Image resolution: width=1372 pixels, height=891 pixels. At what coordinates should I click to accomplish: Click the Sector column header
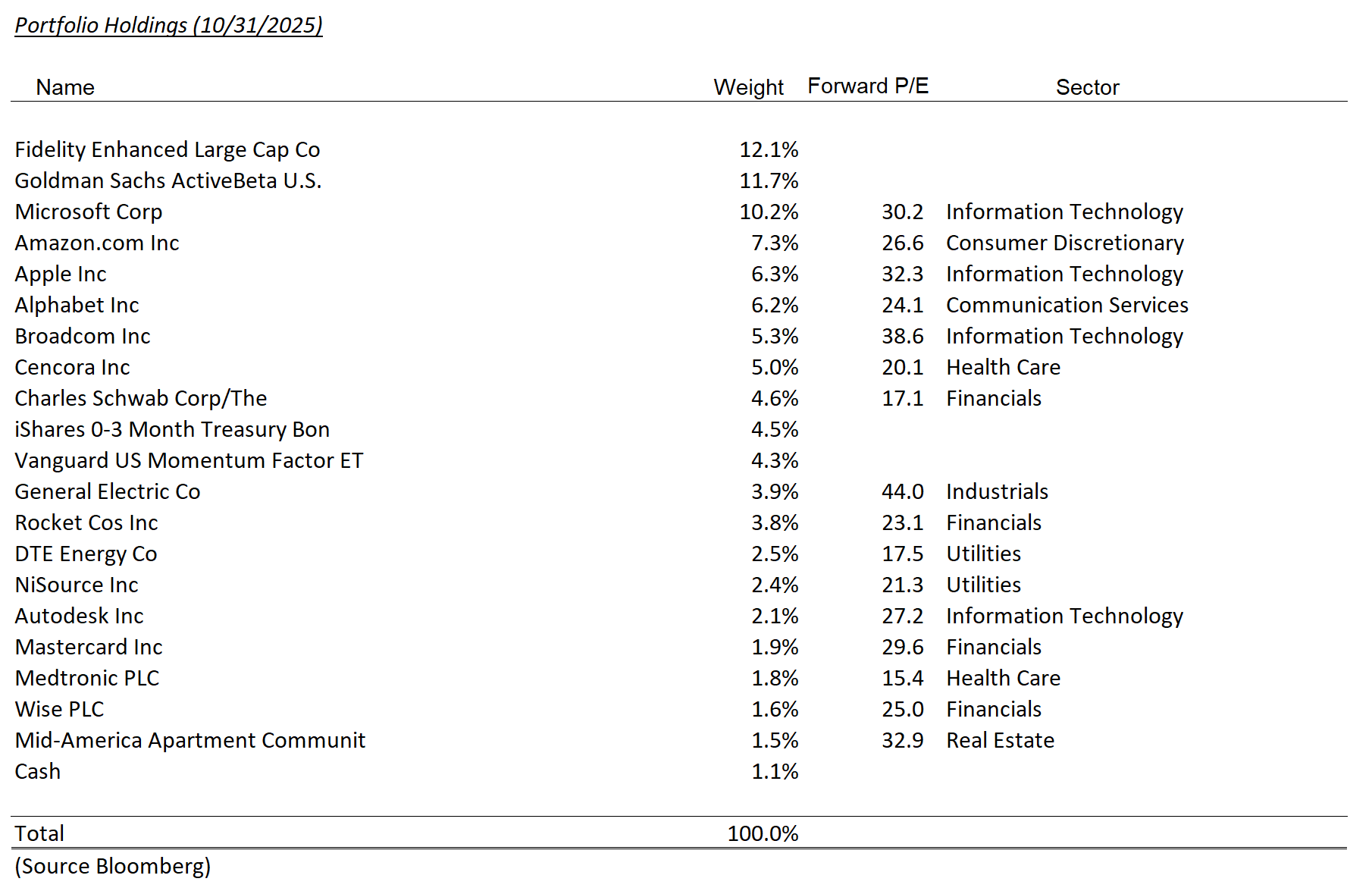pyautogui.click(x=1087, y=87)
